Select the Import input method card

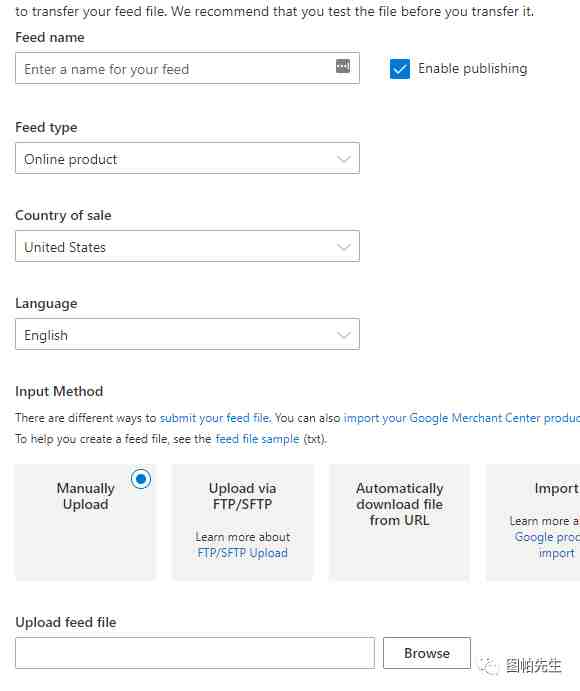[x=533, y=522]
